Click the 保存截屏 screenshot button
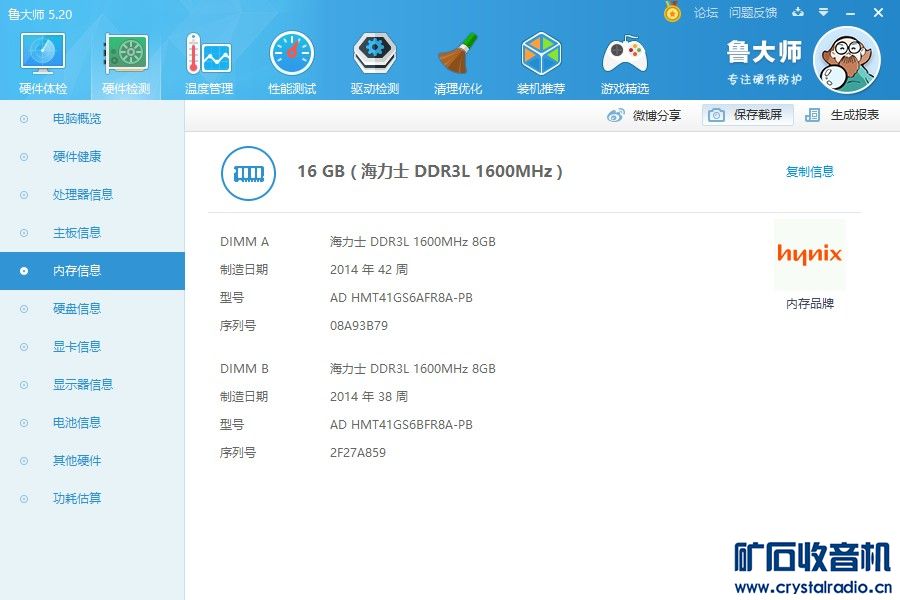Viewport: 900px width, 600px height. click(747, 115)
